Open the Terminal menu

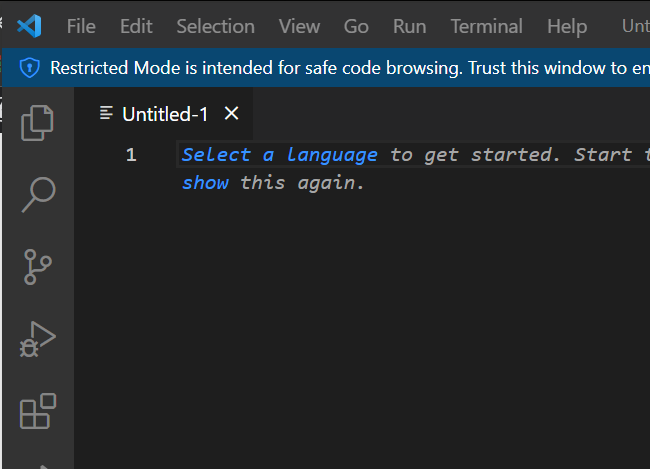pyautogui.click(x=487, y=27)
